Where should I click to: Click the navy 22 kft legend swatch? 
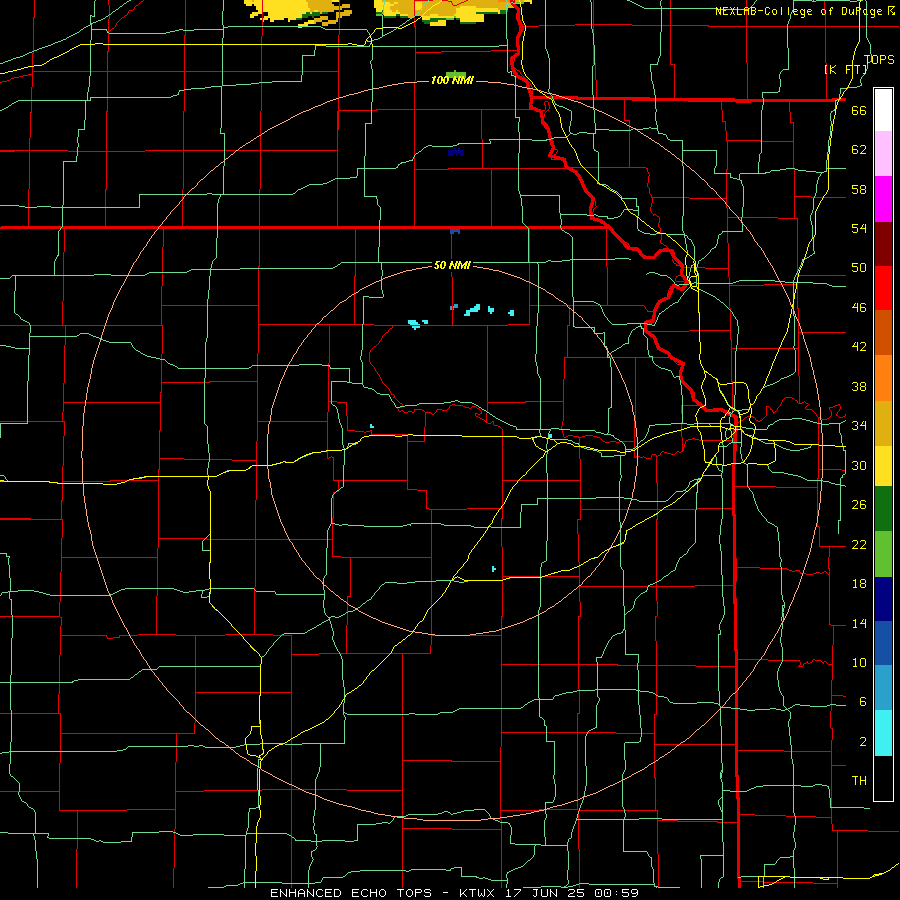pyautogui.click(x=883, y=599)
